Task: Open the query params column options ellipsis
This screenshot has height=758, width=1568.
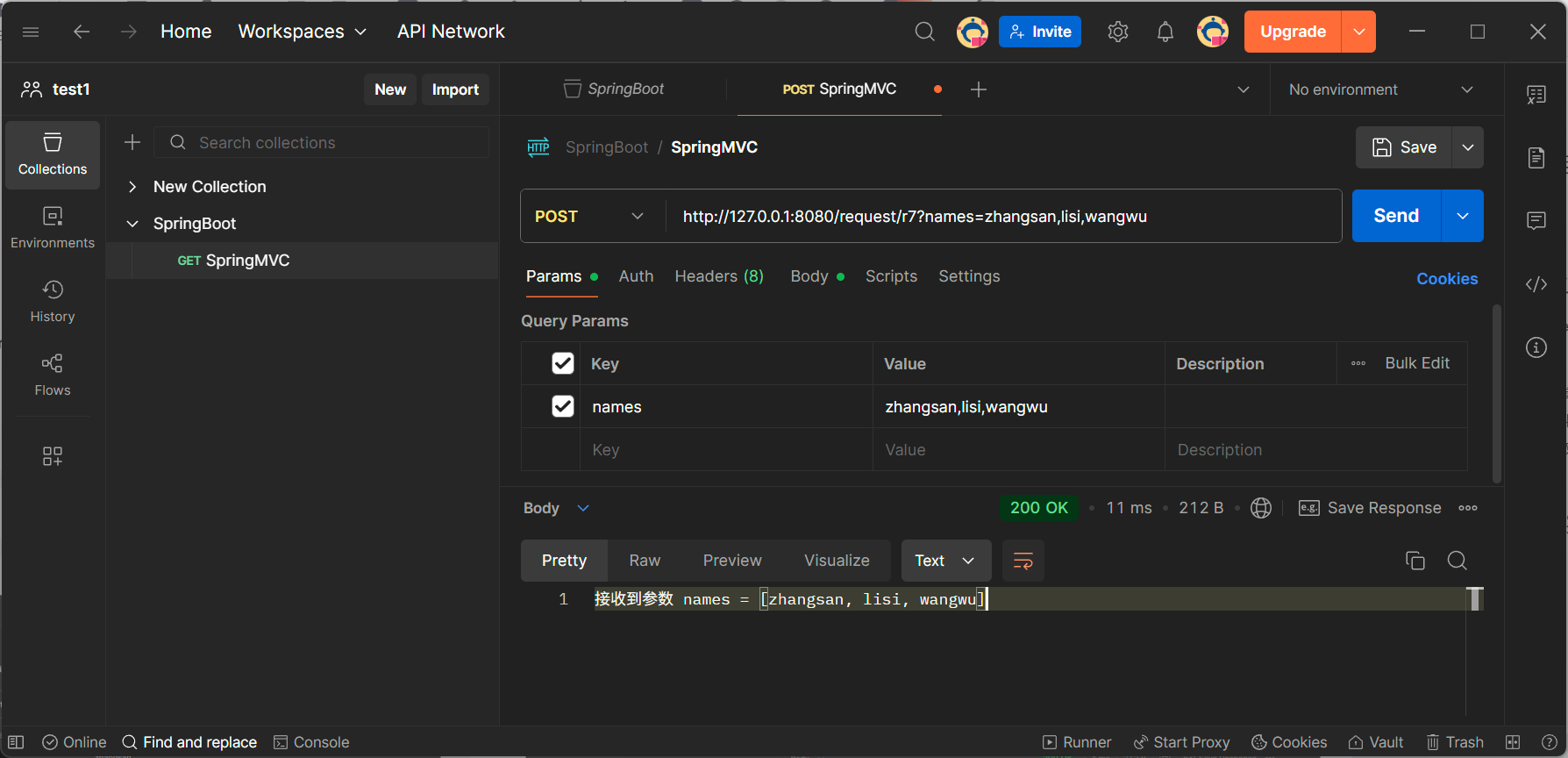Action: pos(1358,363)
